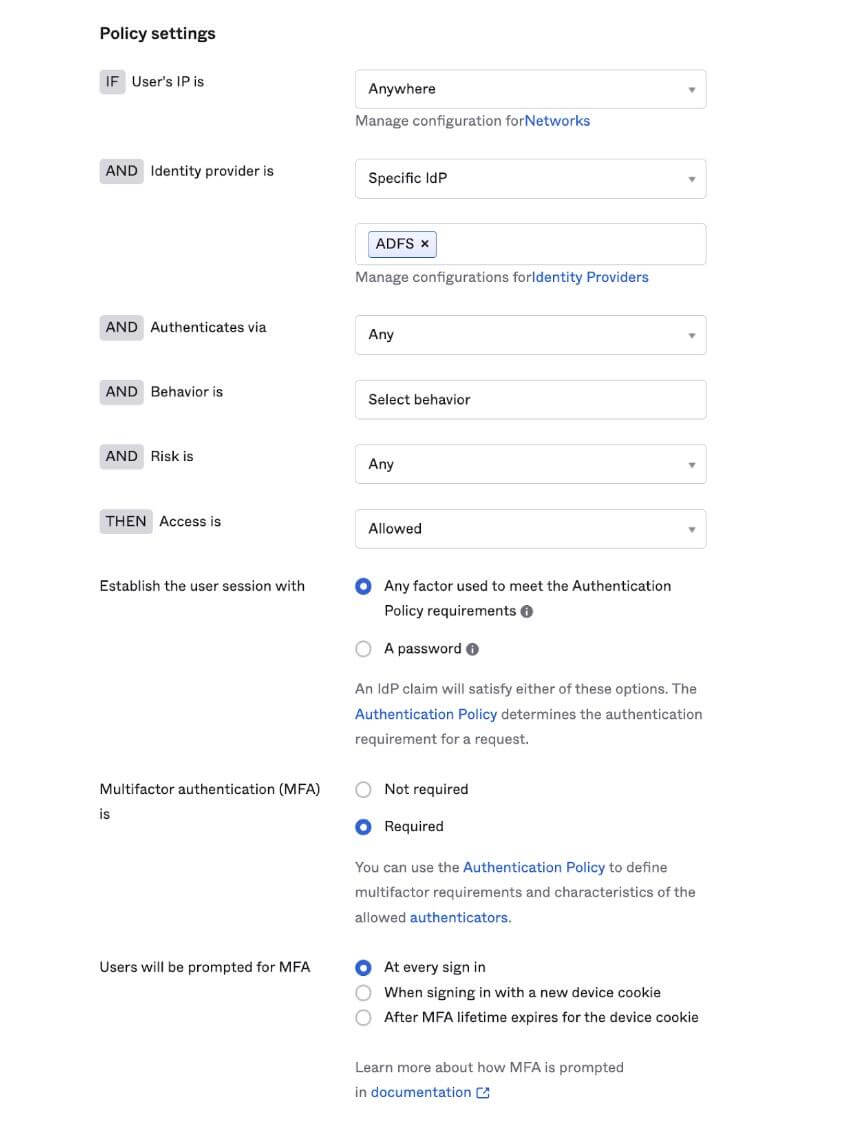
Task: Select A password radio option
Action: pos(364,649)
